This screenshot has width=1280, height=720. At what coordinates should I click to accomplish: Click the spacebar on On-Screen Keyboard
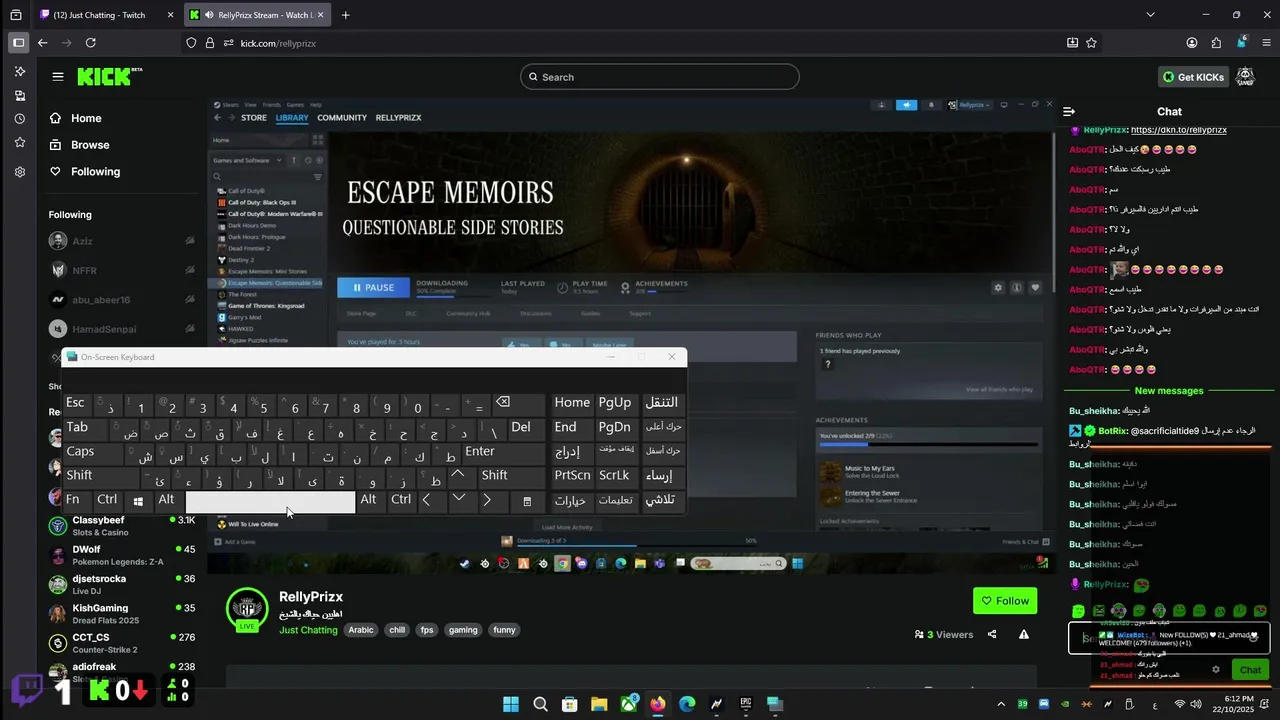pyautogui.click(x=270, y=501)
